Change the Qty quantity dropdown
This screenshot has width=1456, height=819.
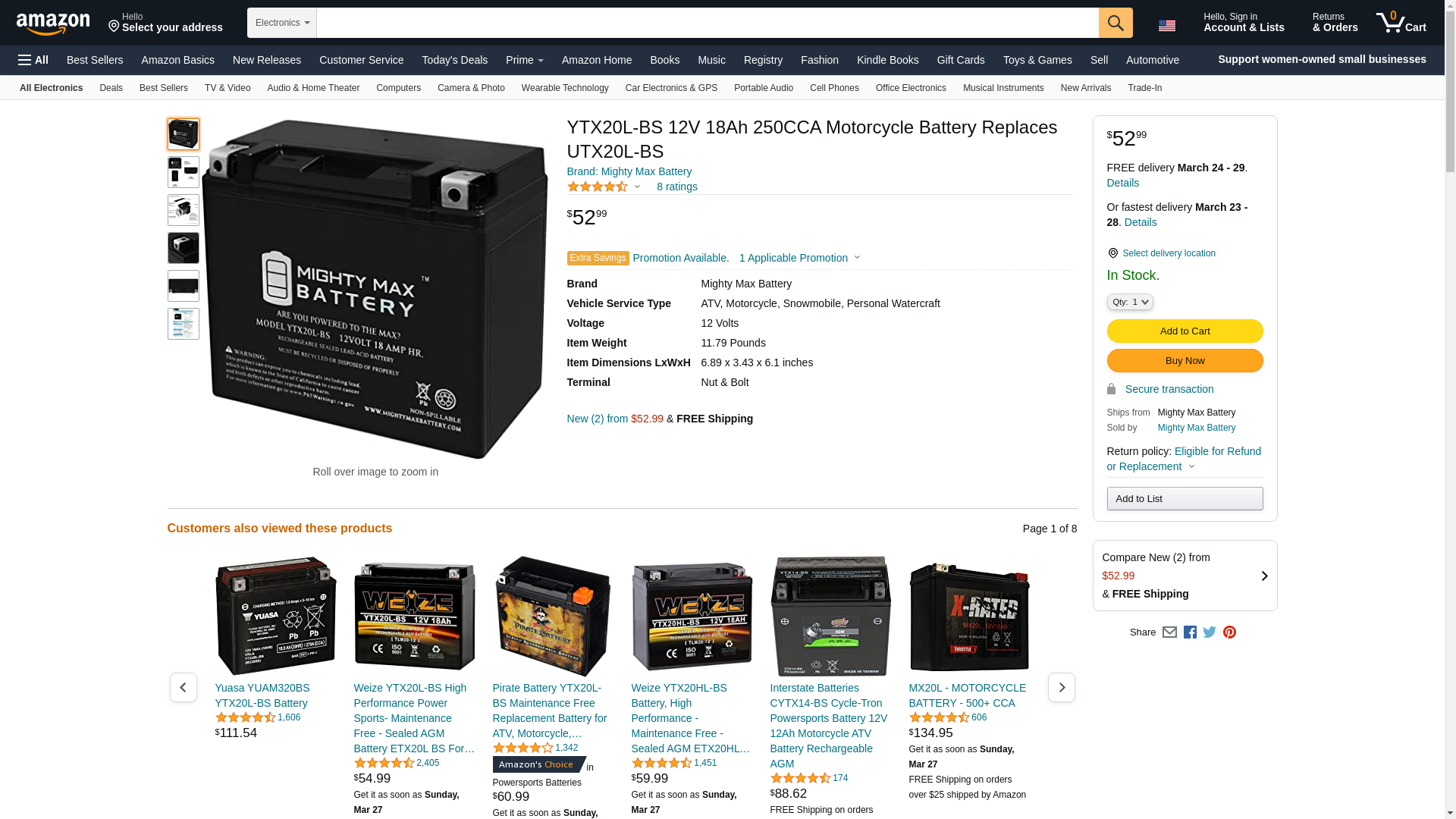point(1130,302)
